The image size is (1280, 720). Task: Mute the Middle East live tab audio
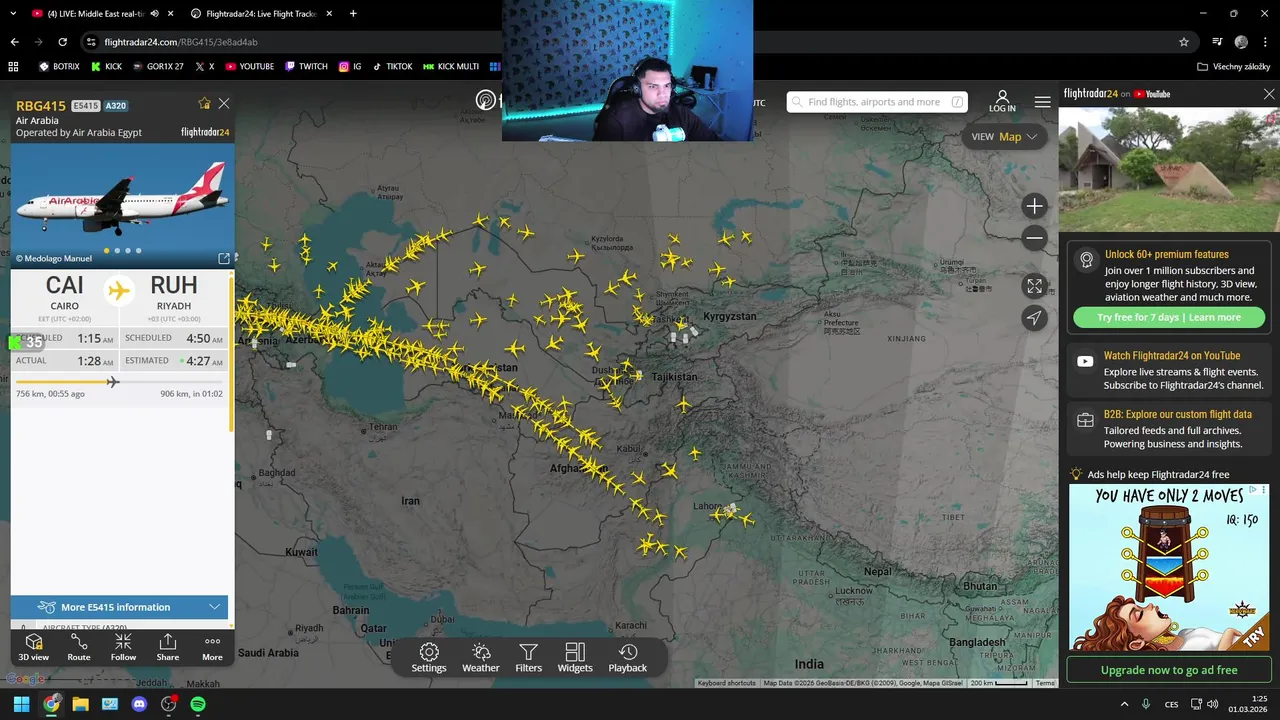pos(154,14)
